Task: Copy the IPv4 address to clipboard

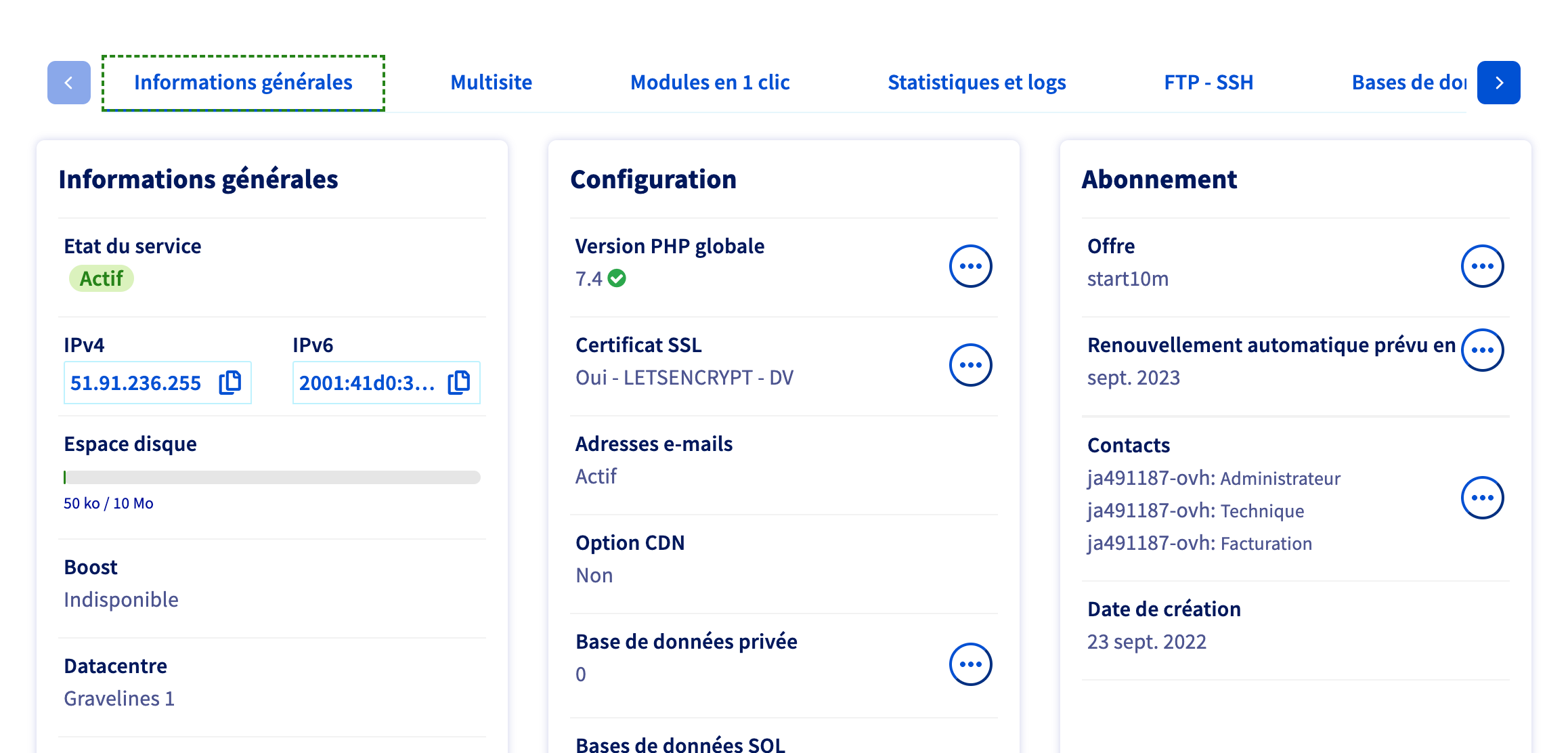Action: click(230, 383)
